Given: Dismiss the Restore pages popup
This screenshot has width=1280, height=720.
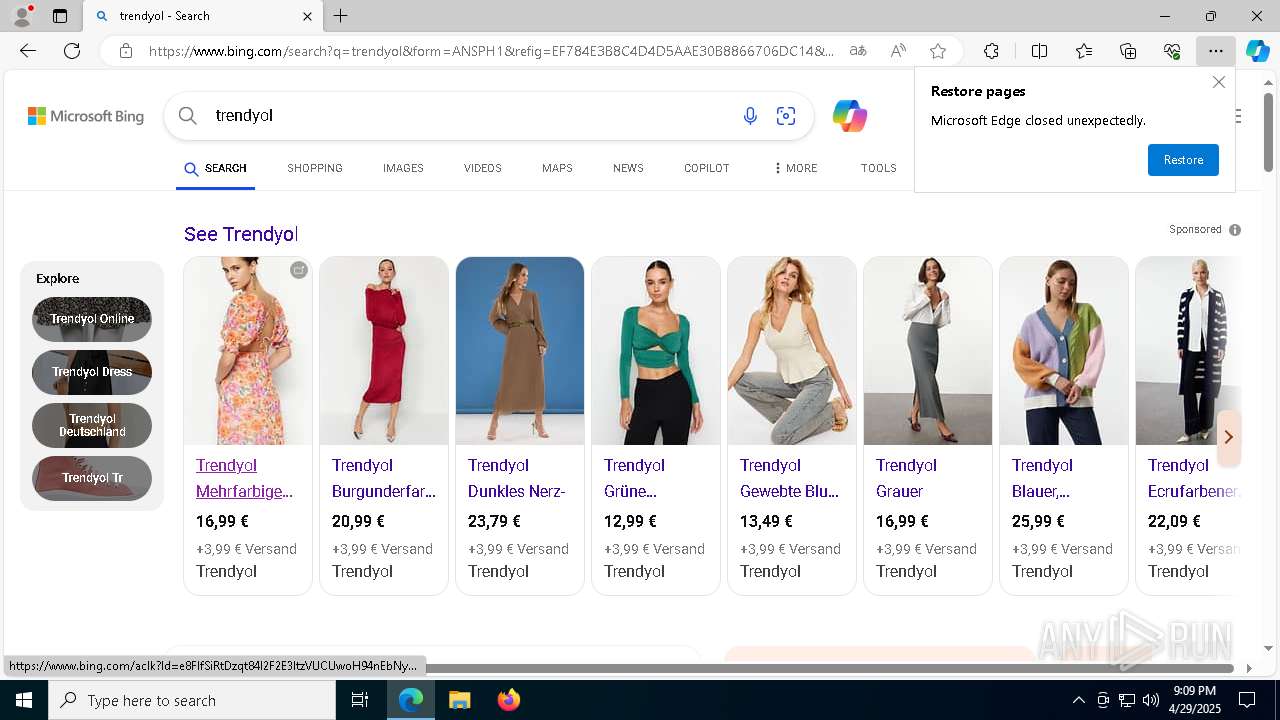Looking at the screenshot, I should tap(1218, 83).
